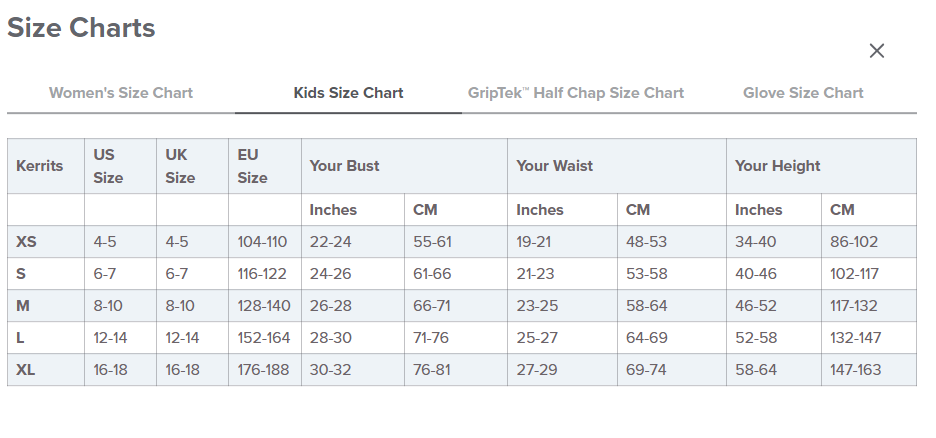
Task: Click the XS size row label
Action: [25, 242]
